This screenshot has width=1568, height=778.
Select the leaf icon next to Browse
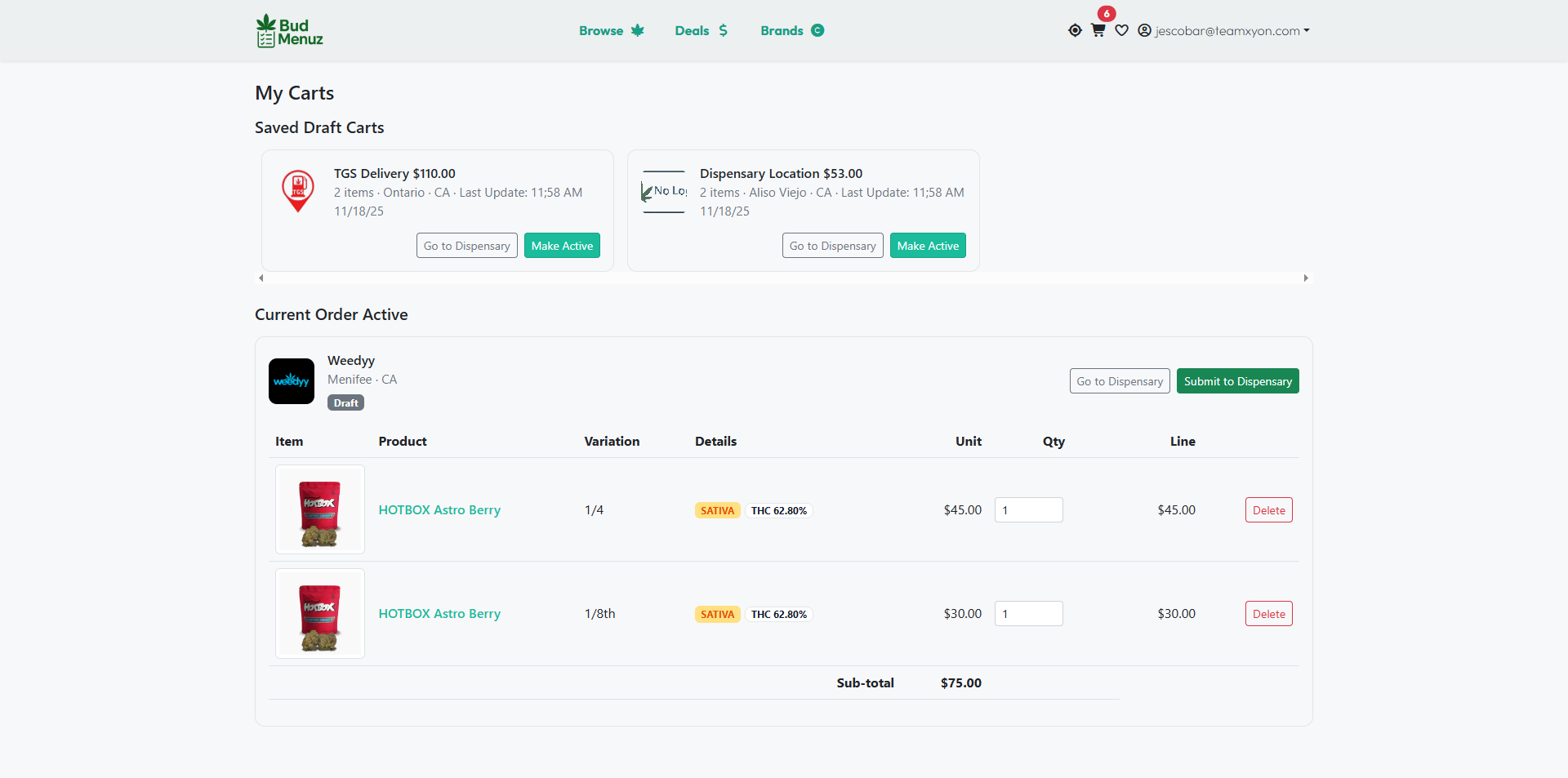(x=638, y=30)
